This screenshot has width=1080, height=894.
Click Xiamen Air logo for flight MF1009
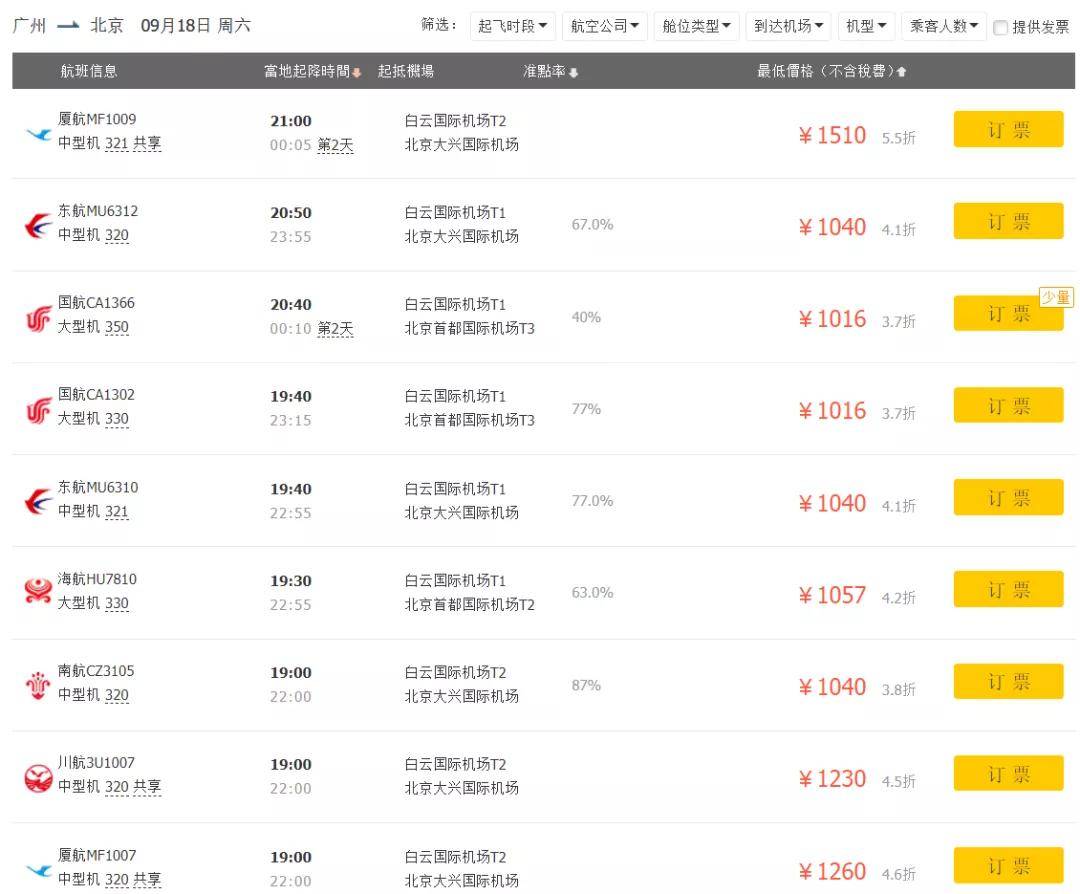click(x=39, y=134)
